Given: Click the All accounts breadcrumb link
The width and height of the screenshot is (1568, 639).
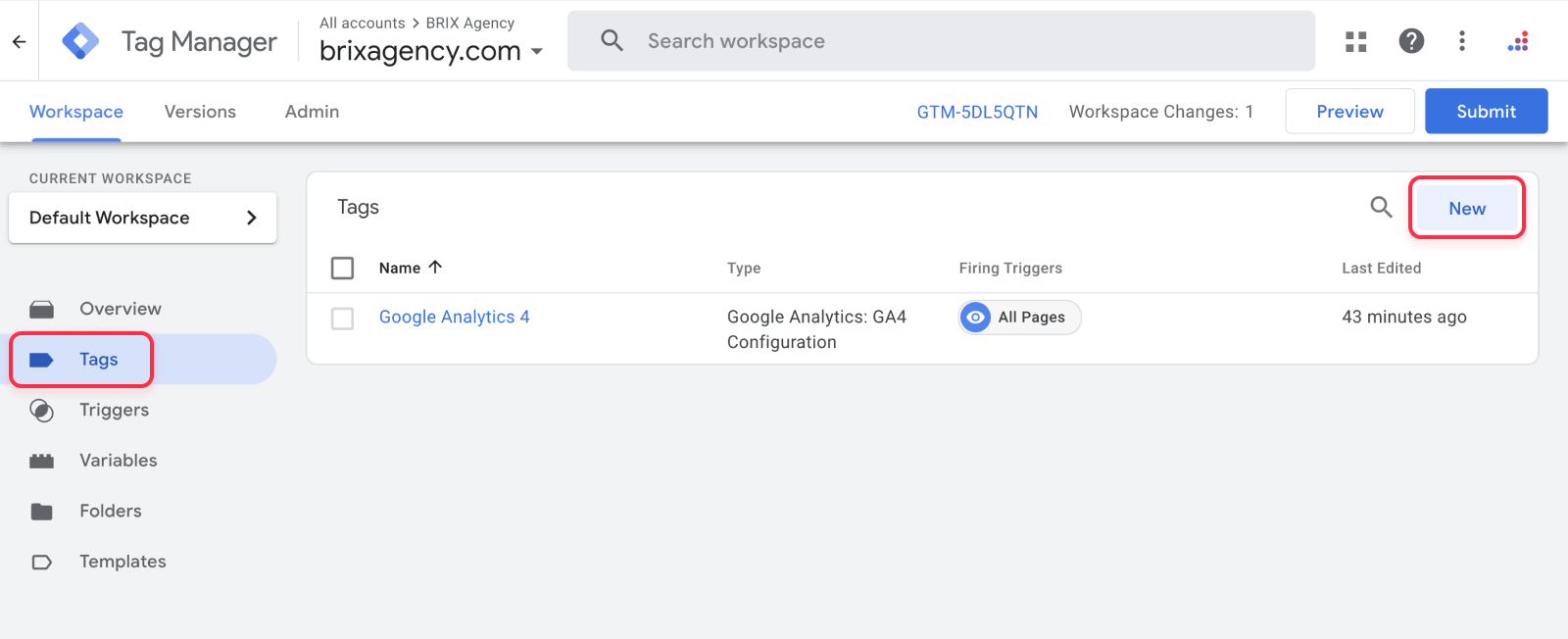Looking at the screenshot, I should (x=362, y=23).
